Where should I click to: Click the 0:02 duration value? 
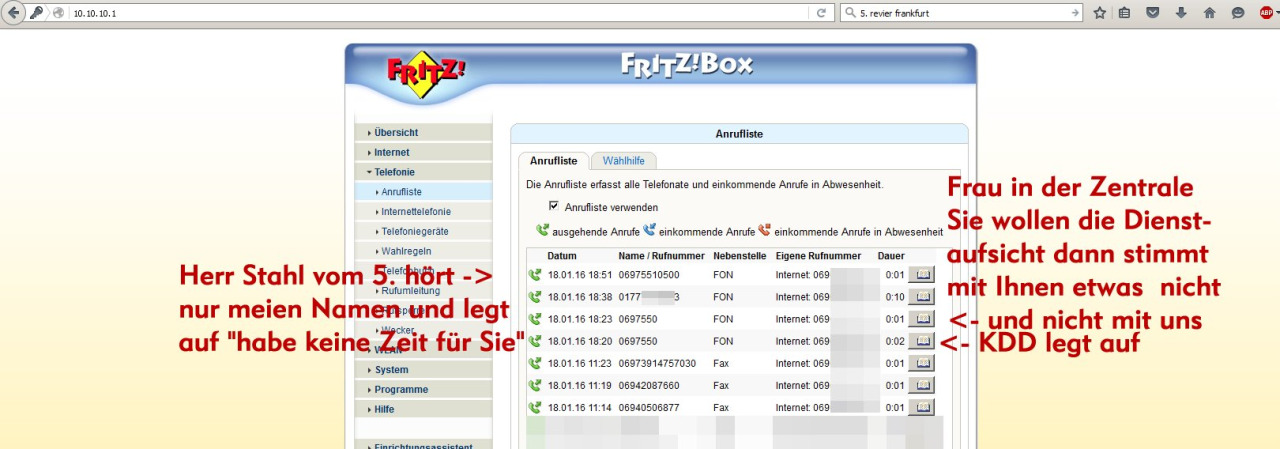[894, 341]
